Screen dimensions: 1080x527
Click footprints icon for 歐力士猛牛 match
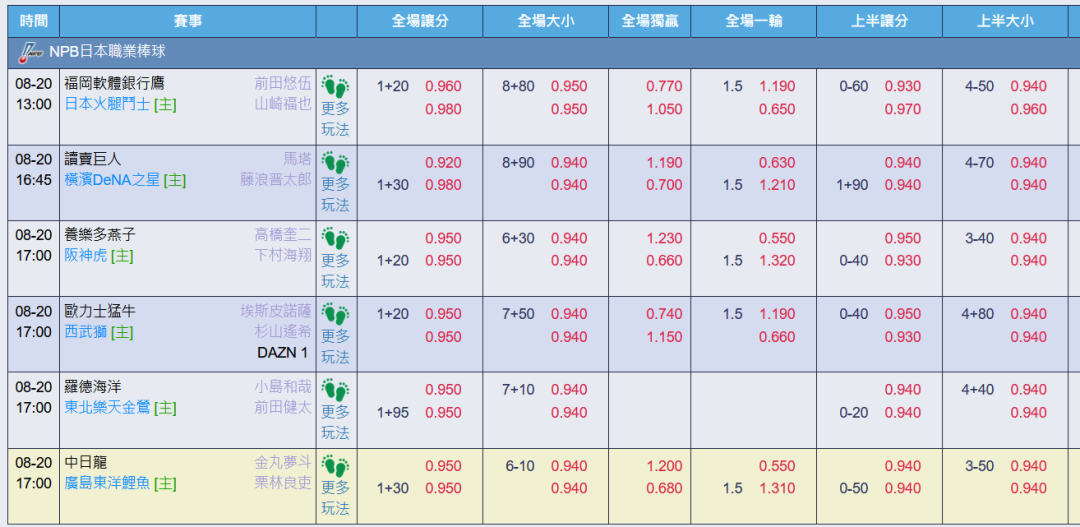coord(336,315)
